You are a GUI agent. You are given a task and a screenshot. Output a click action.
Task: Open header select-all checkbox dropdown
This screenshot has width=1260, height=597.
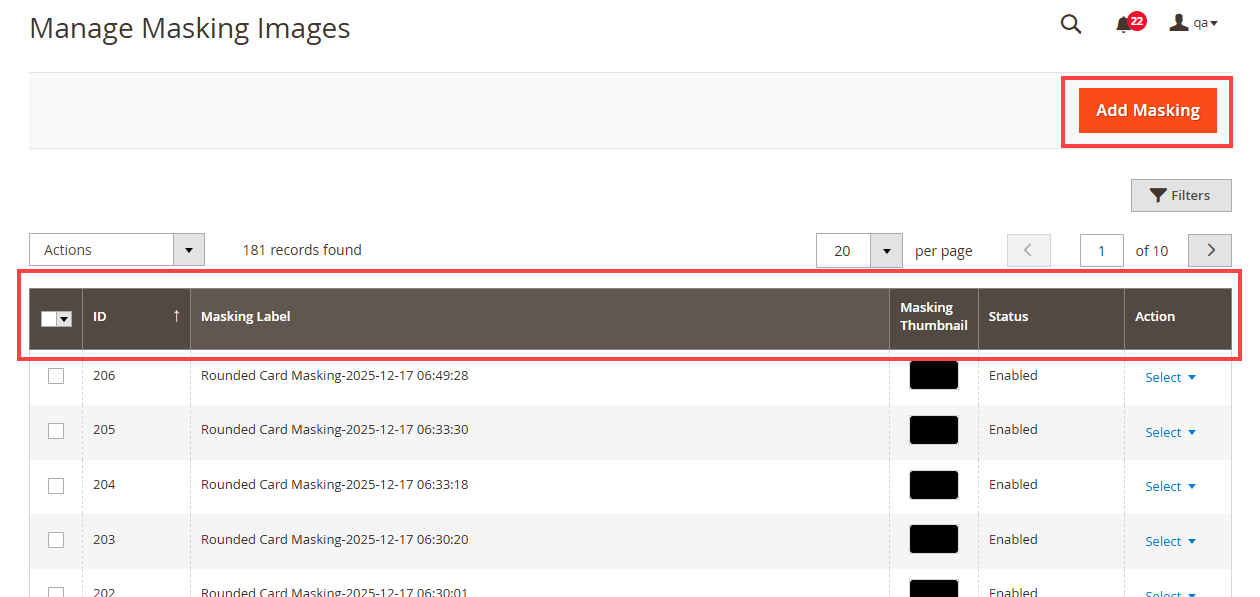(64, 318)
